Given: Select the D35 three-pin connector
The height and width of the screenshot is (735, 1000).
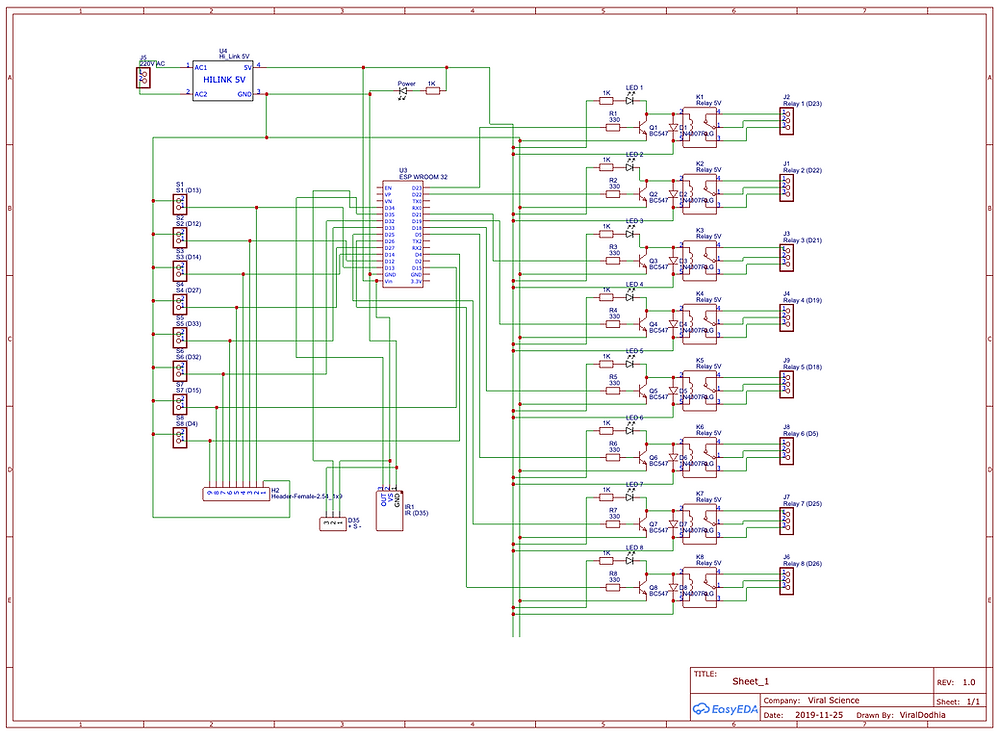Looking at the screenshot, I should 332,524.
